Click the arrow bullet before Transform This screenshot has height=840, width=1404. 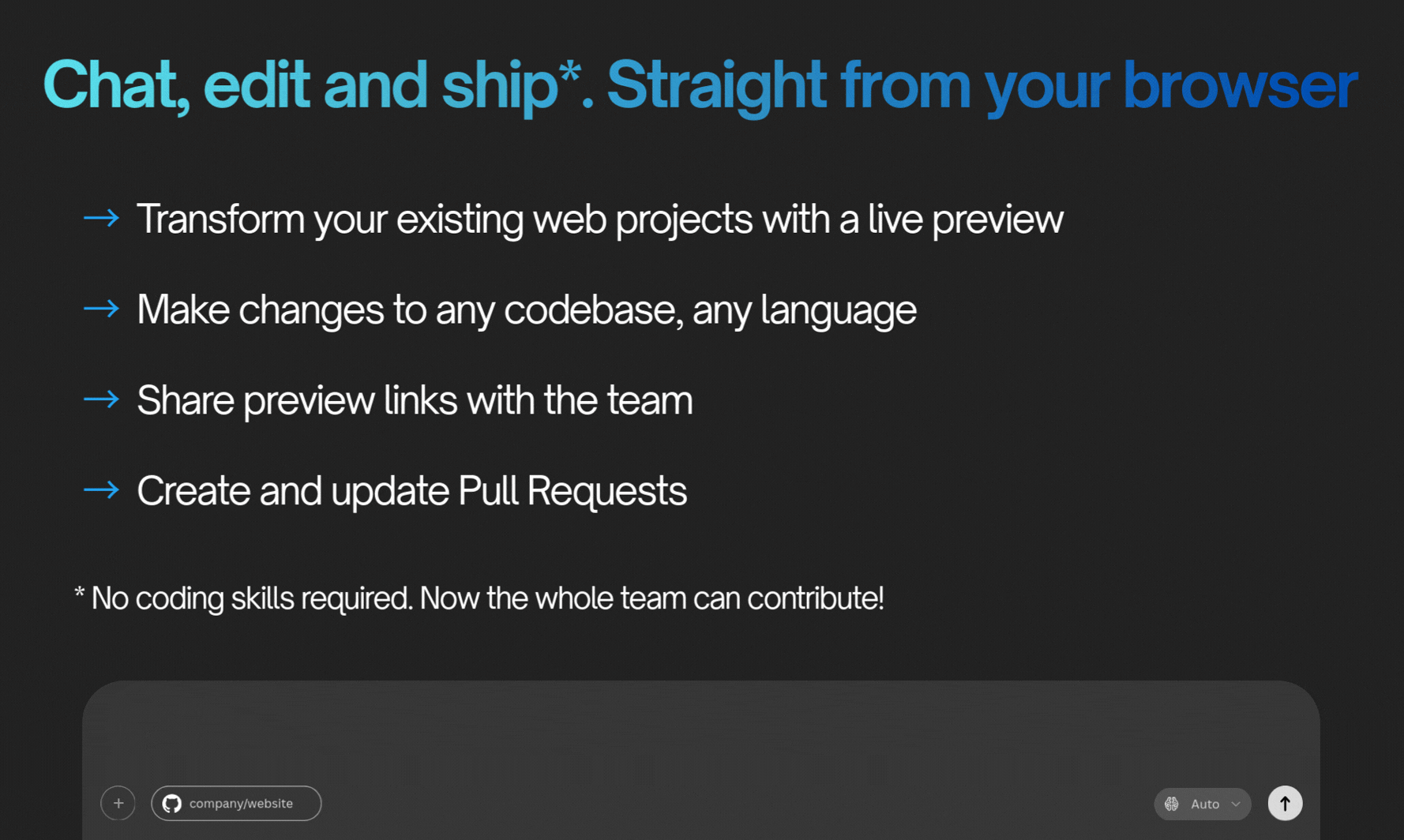coord(102,218)
